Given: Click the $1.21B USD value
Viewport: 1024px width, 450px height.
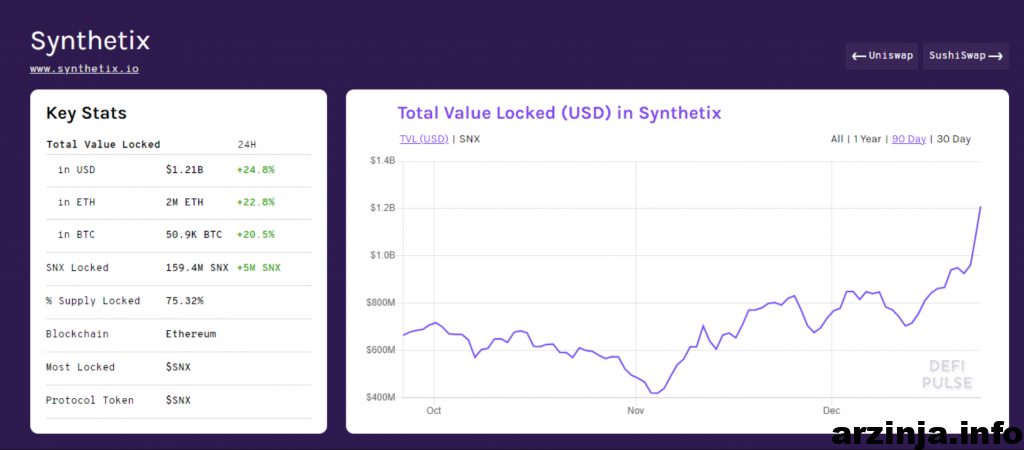Looking at the screenshot, I should point(185,170).
